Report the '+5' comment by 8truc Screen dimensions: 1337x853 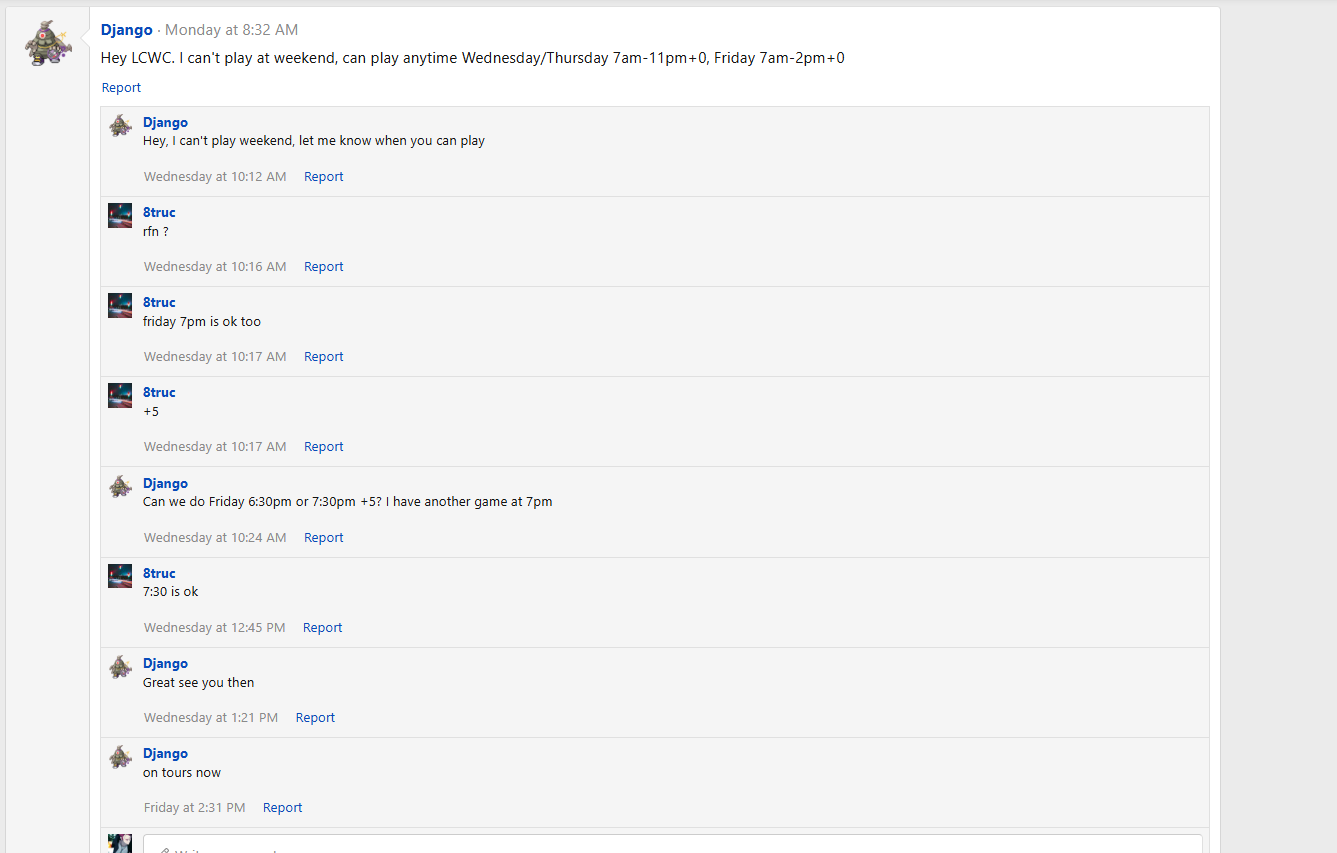pyautogui.click(x=323, y=447)
